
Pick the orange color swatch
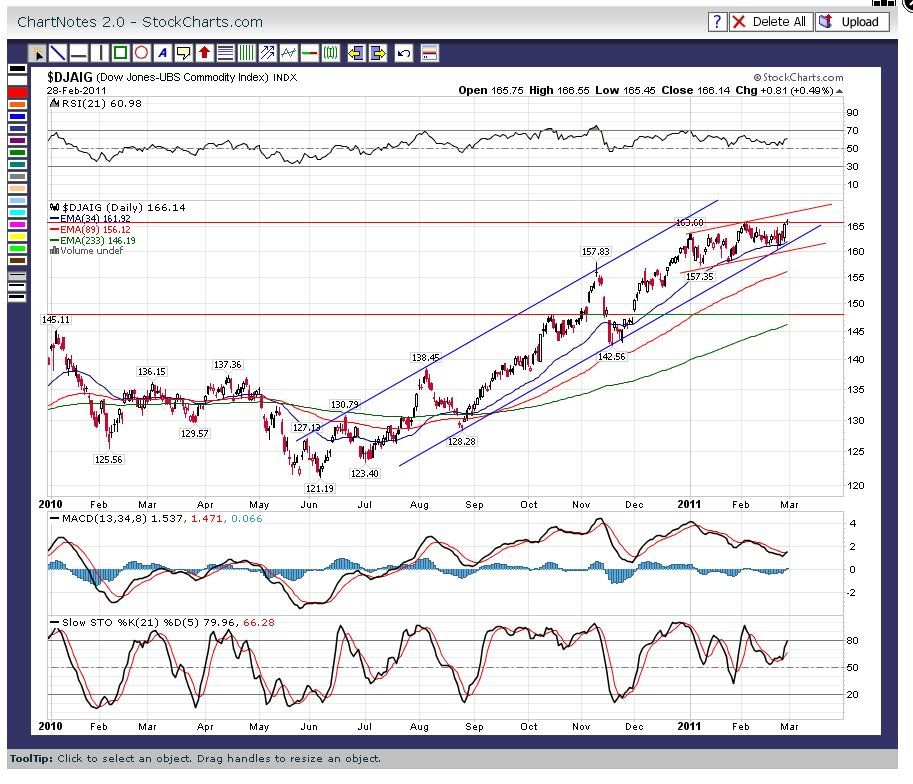point(17,105)
